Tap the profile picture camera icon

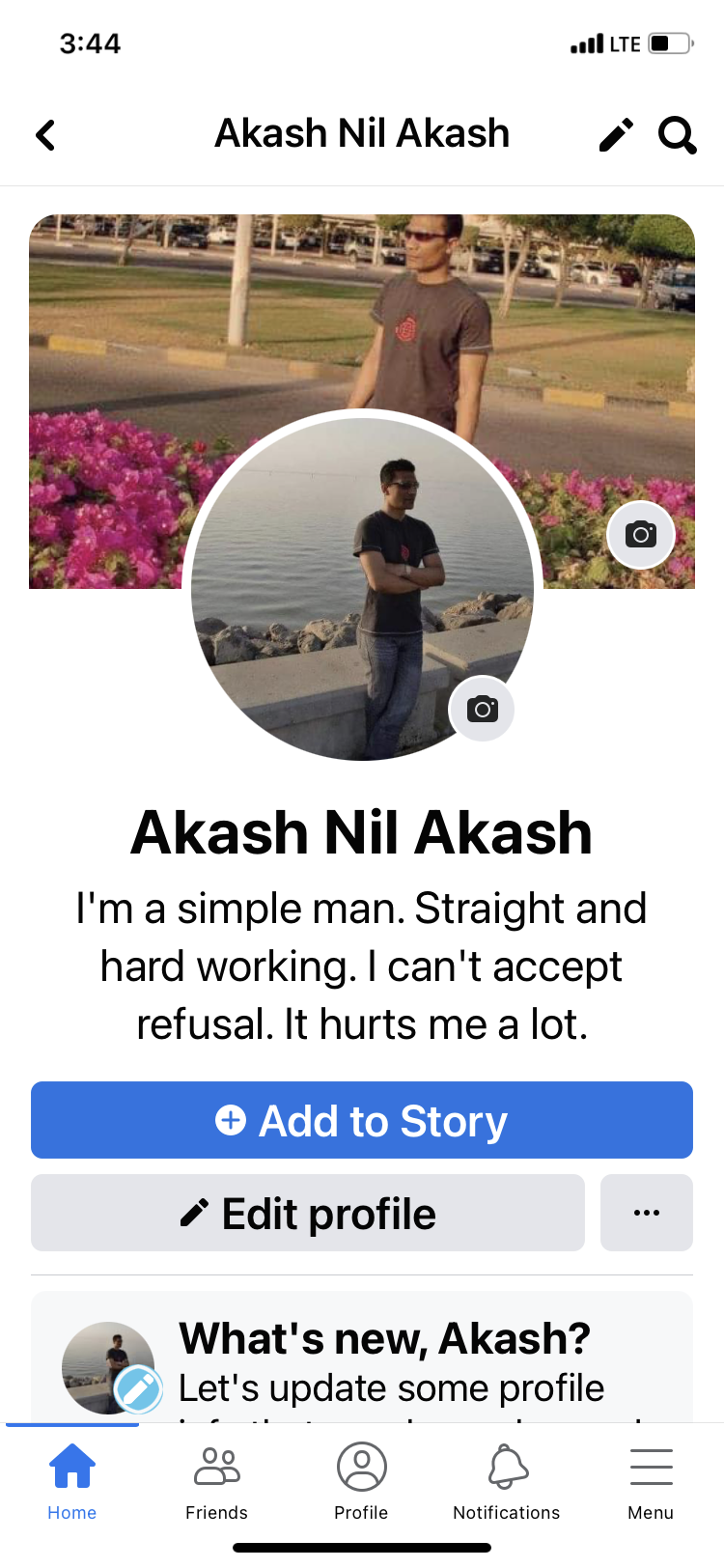click(x=482, y=710)
